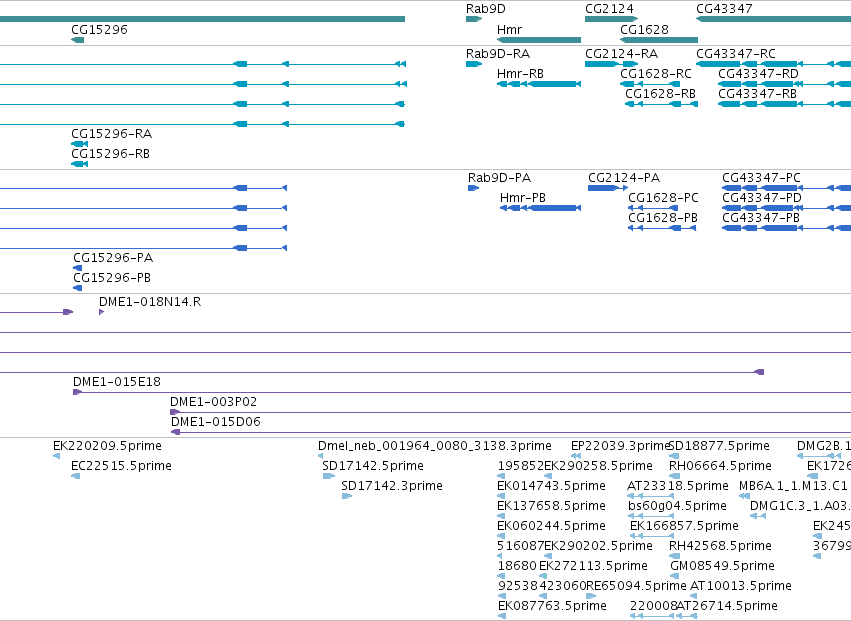
Task: Click the CG43347-RB transcript label
Action: (x=757, y=93)
